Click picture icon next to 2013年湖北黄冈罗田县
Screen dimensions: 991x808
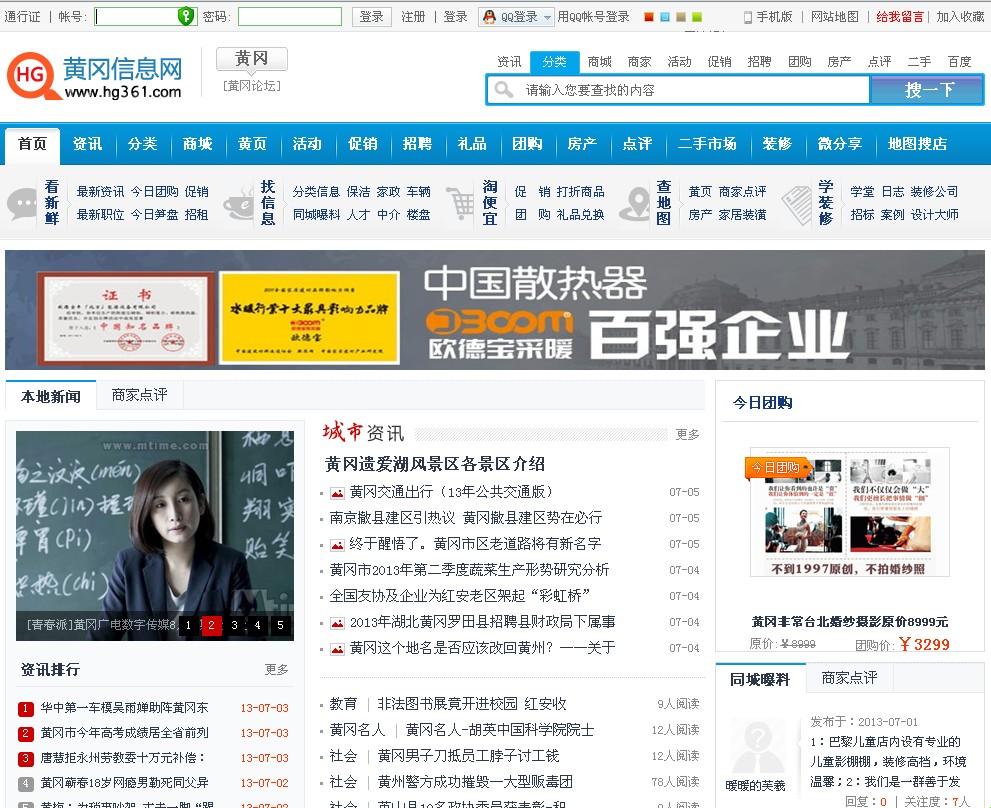tap(337, 623)
